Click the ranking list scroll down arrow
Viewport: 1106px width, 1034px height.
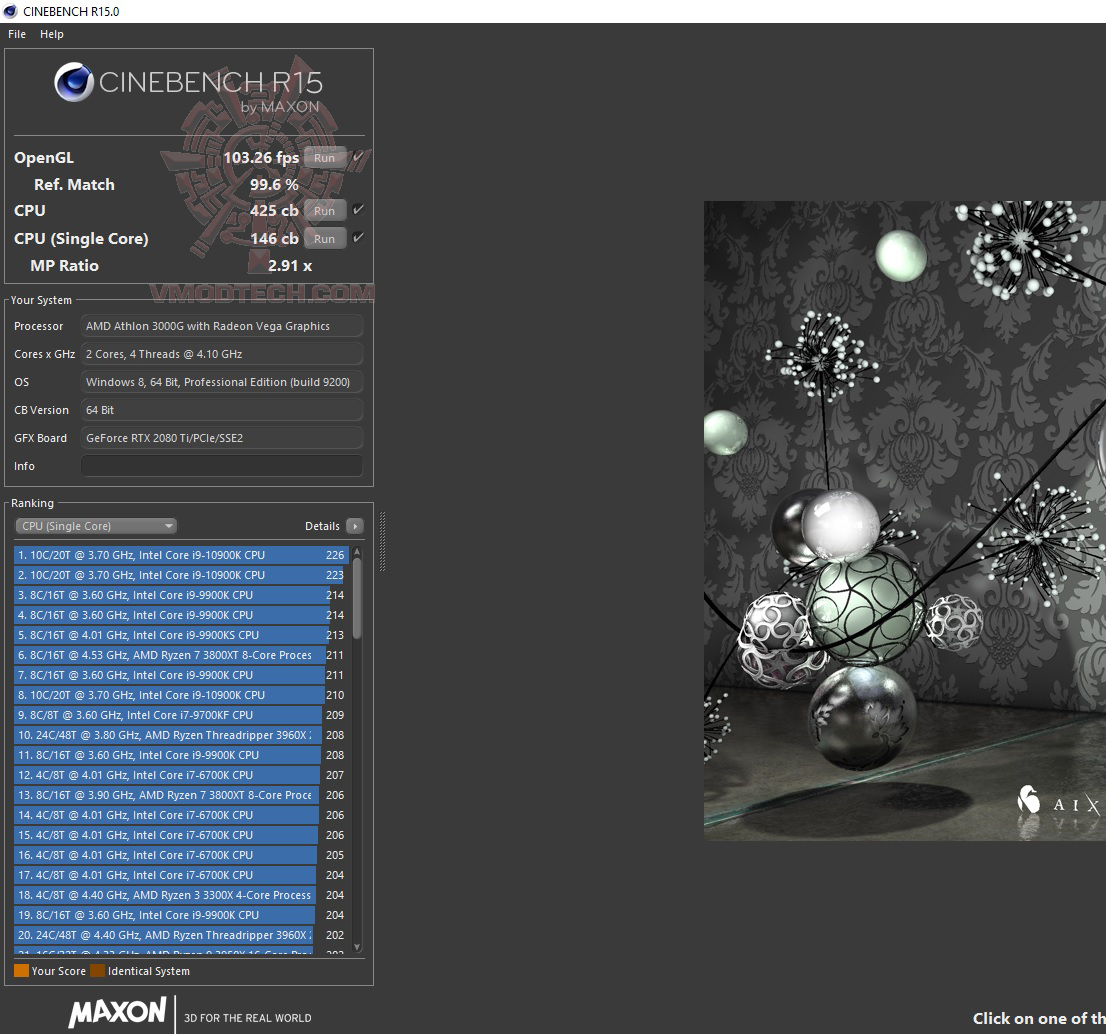[x=357, y=947]
